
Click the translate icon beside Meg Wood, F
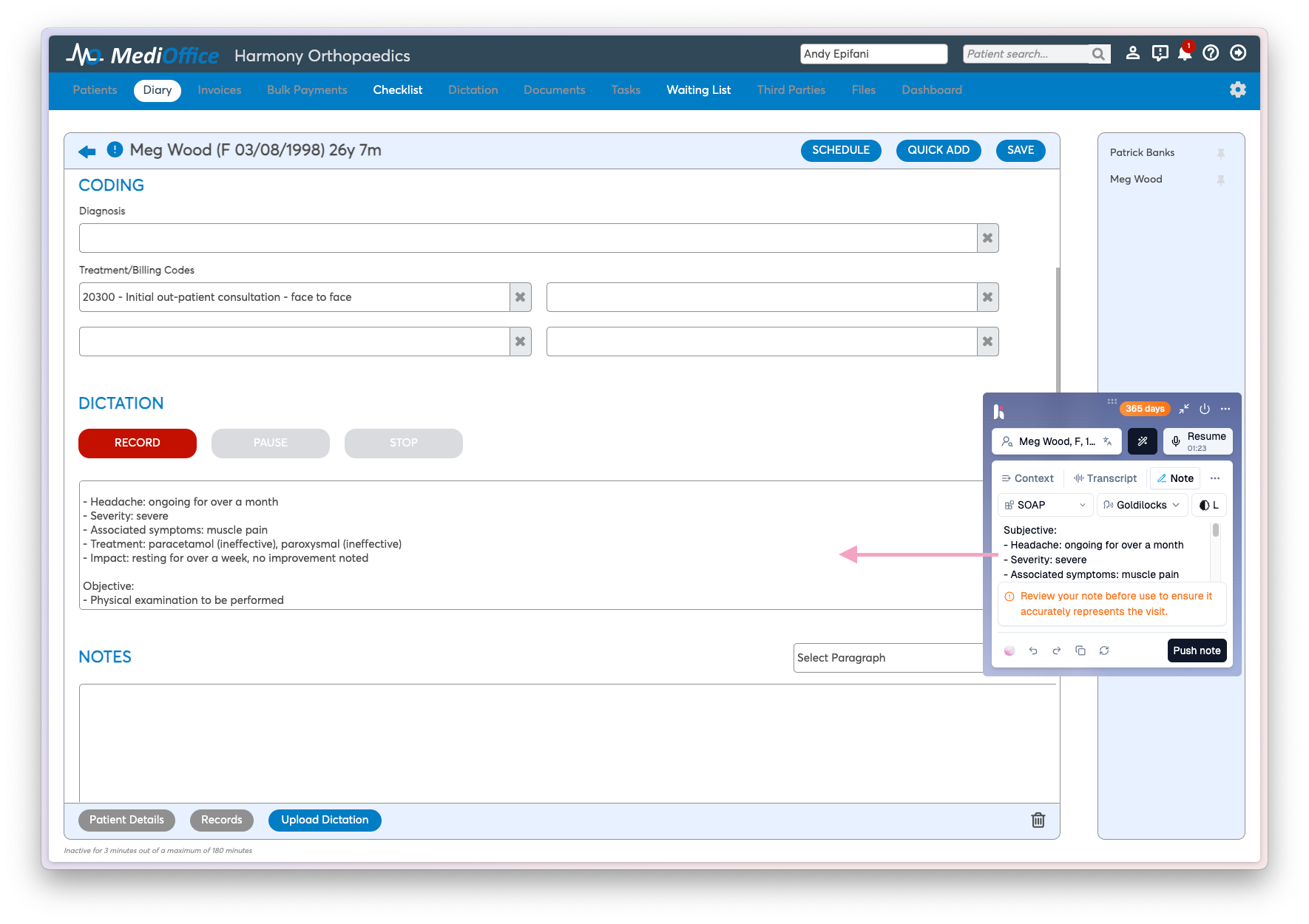coord(1107,441)
